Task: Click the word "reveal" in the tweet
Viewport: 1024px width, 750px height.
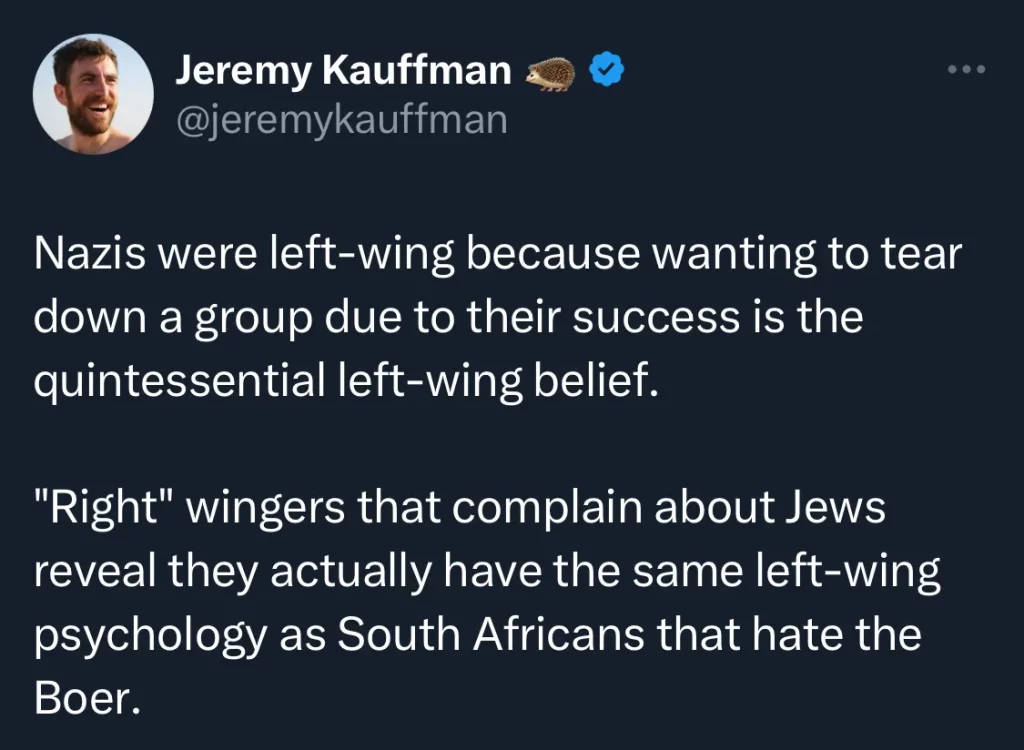Action: [95, 570]
